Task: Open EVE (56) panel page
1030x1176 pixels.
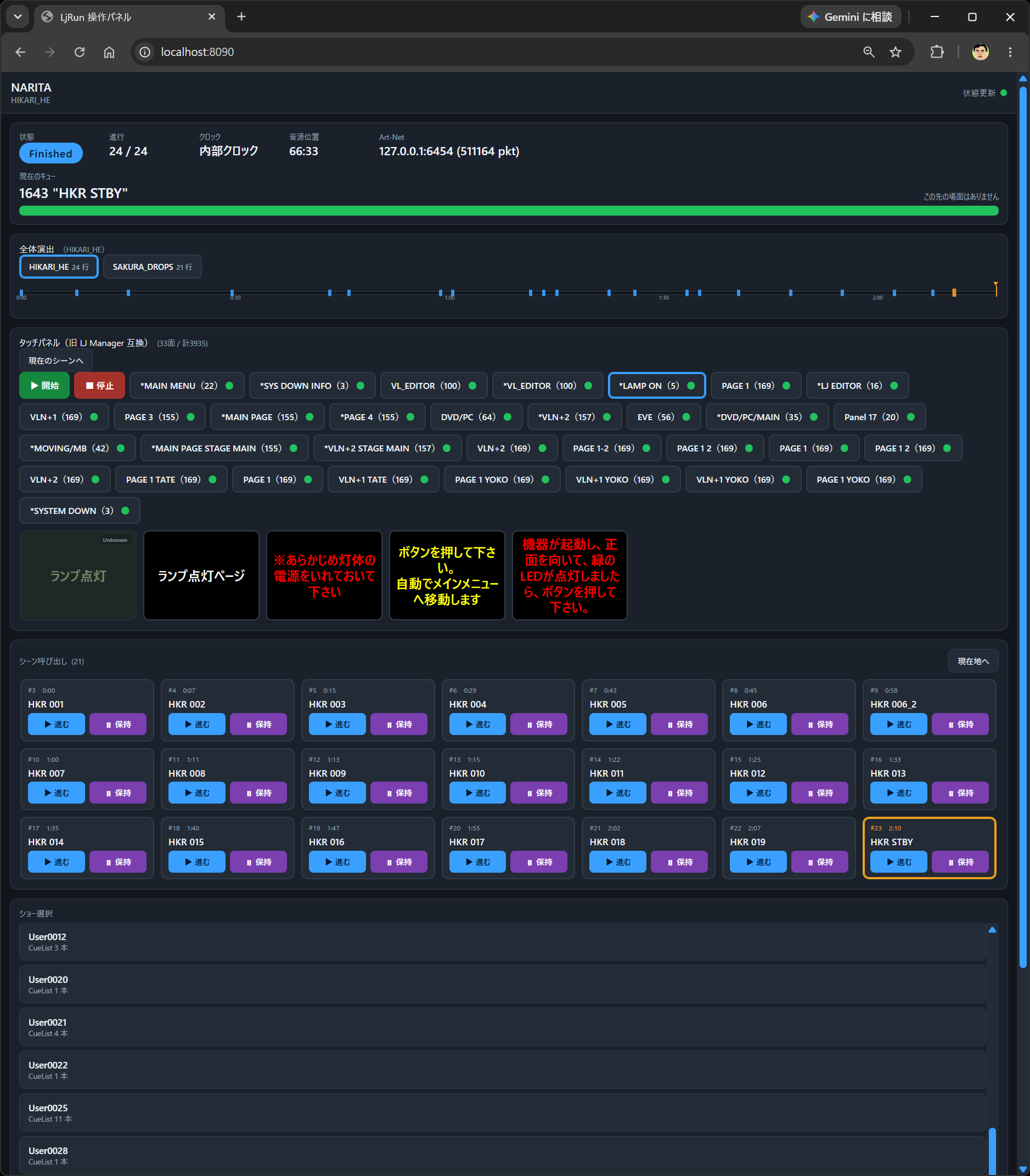Action: (x=663, y=416)
